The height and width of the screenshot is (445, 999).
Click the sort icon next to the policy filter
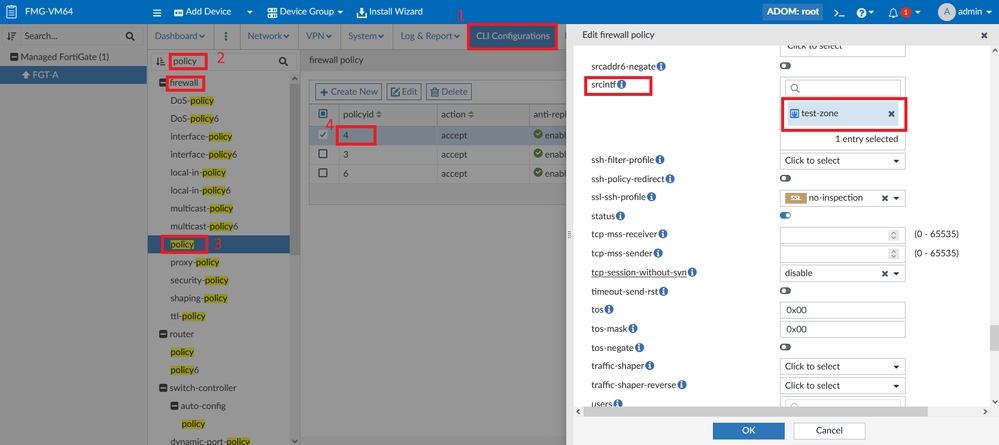(x=161, y=62)
